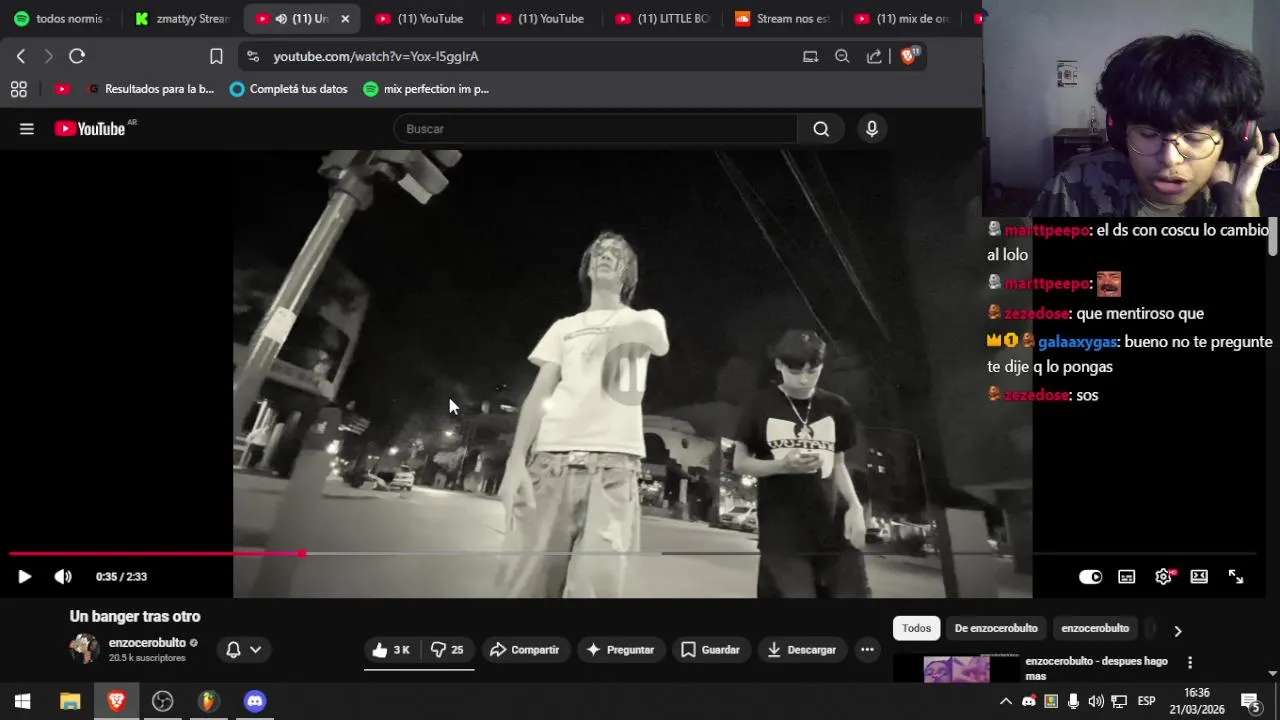
Task: Toggle subtitles in the video player
Action: [1127, 577]
